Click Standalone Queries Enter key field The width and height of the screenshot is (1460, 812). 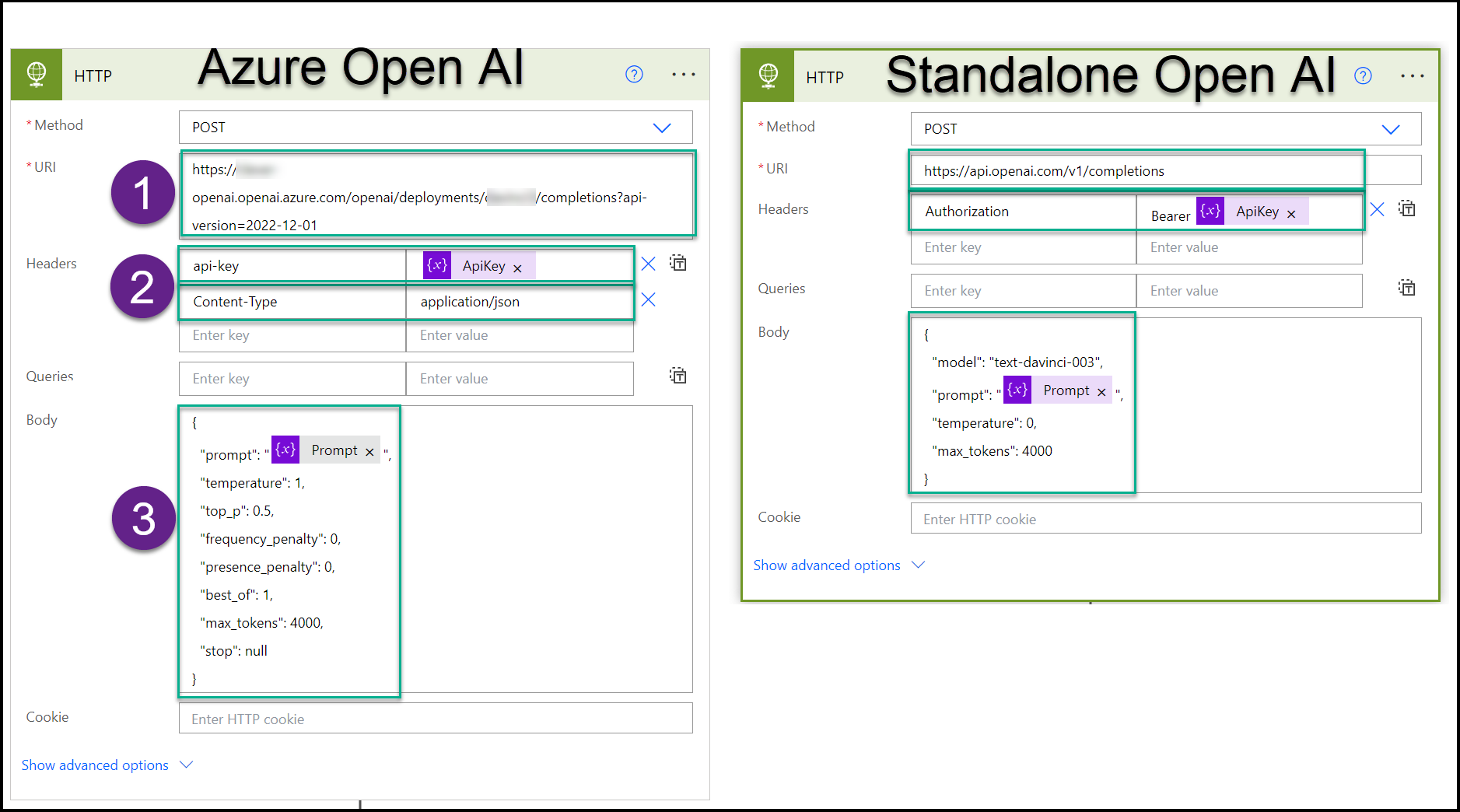click(x=1024, y=291)
